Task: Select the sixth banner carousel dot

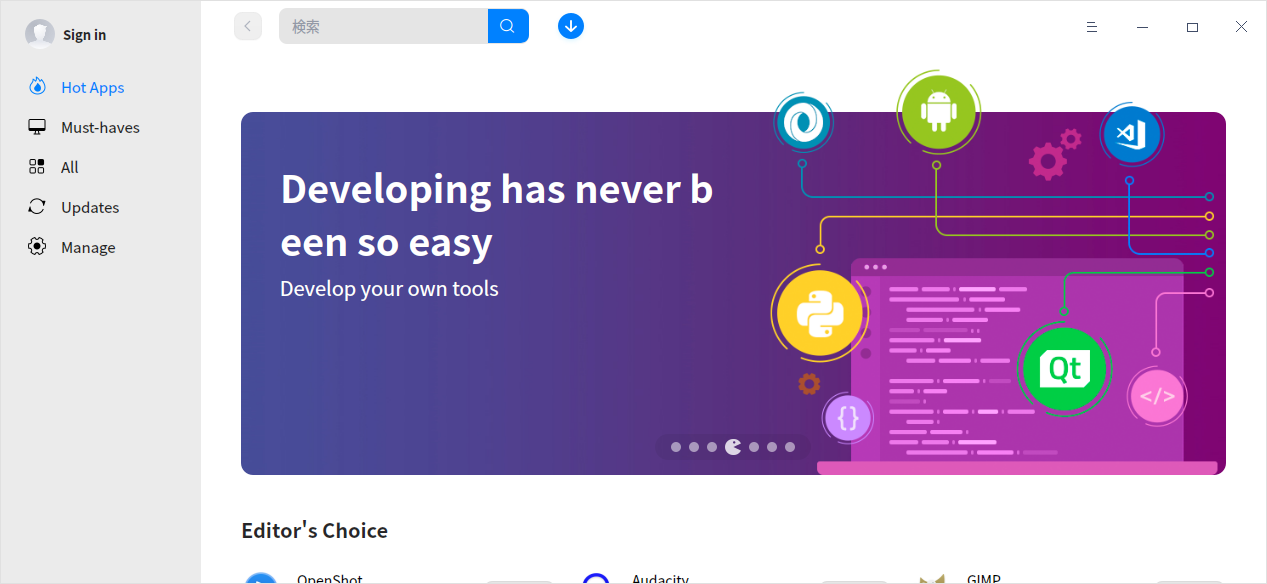Action: click(772, 447)
